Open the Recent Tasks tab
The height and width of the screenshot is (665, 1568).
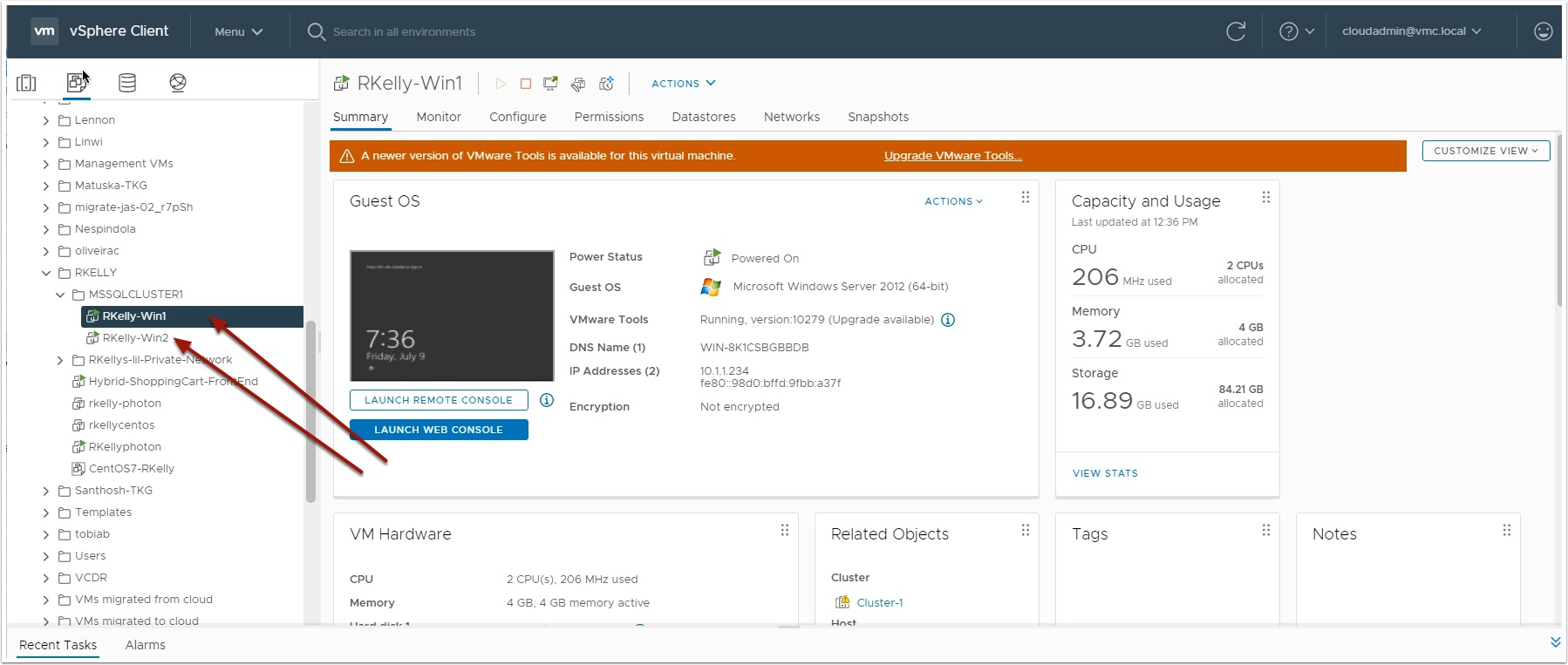coord(58,645)
